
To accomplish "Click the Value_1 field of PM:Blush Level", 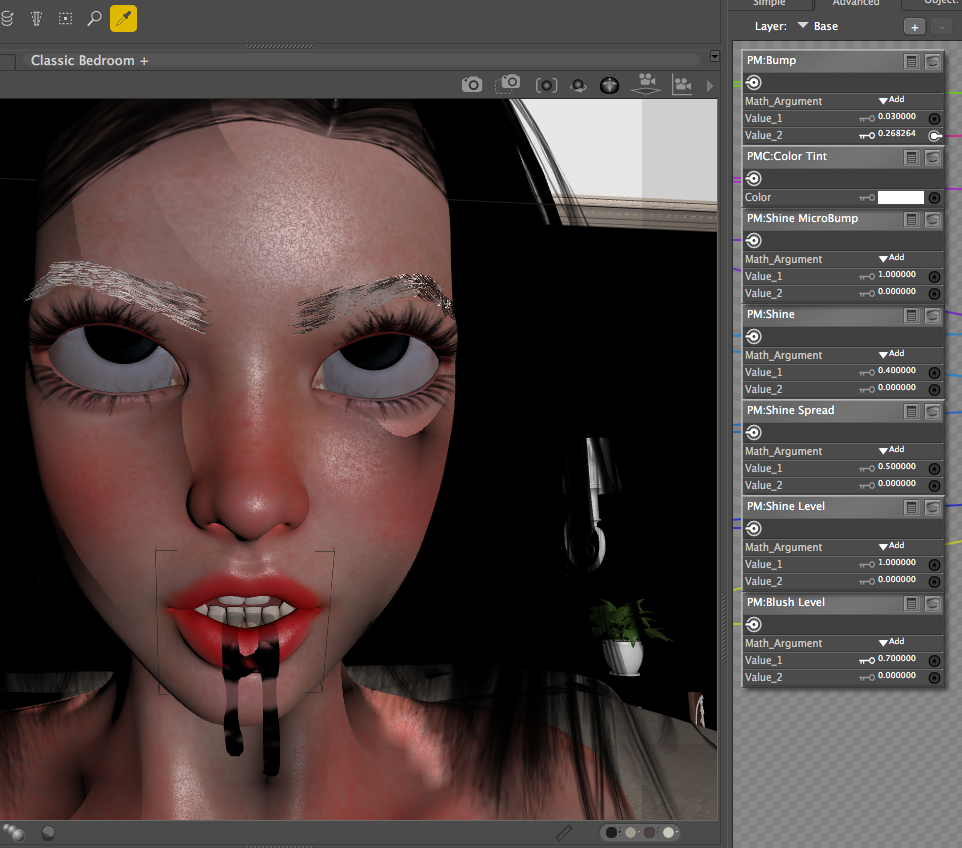I will (896, 660).
